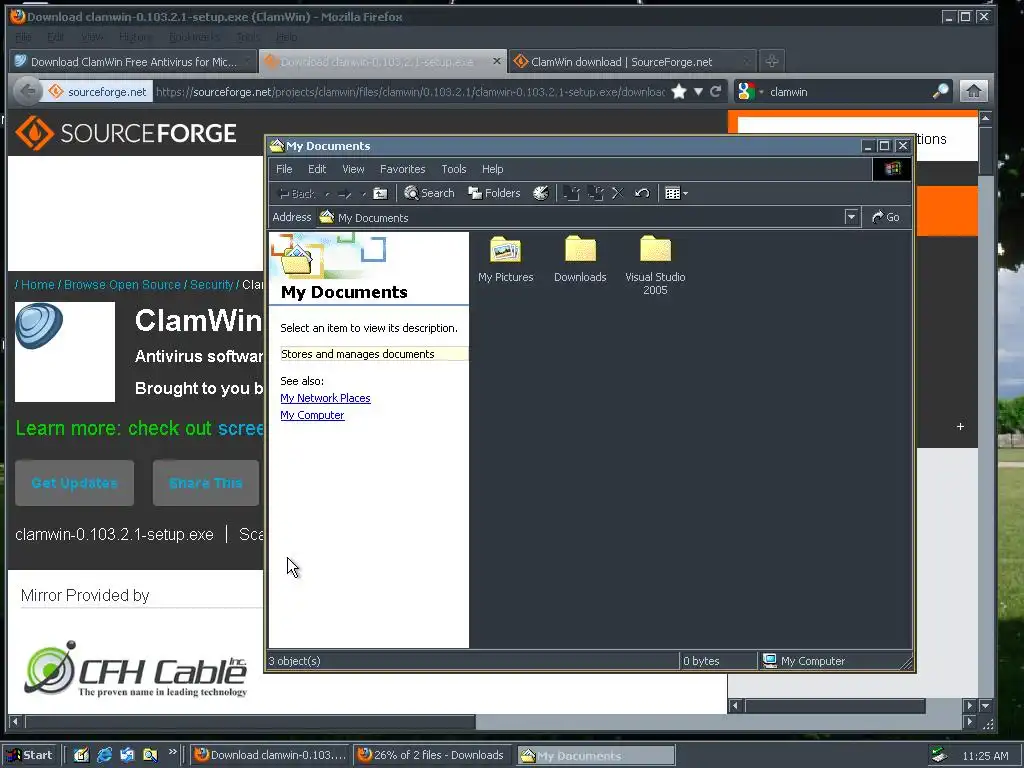
Task: Switch to ClamWin download SourceForge.net tab
Action: point(632,61)
